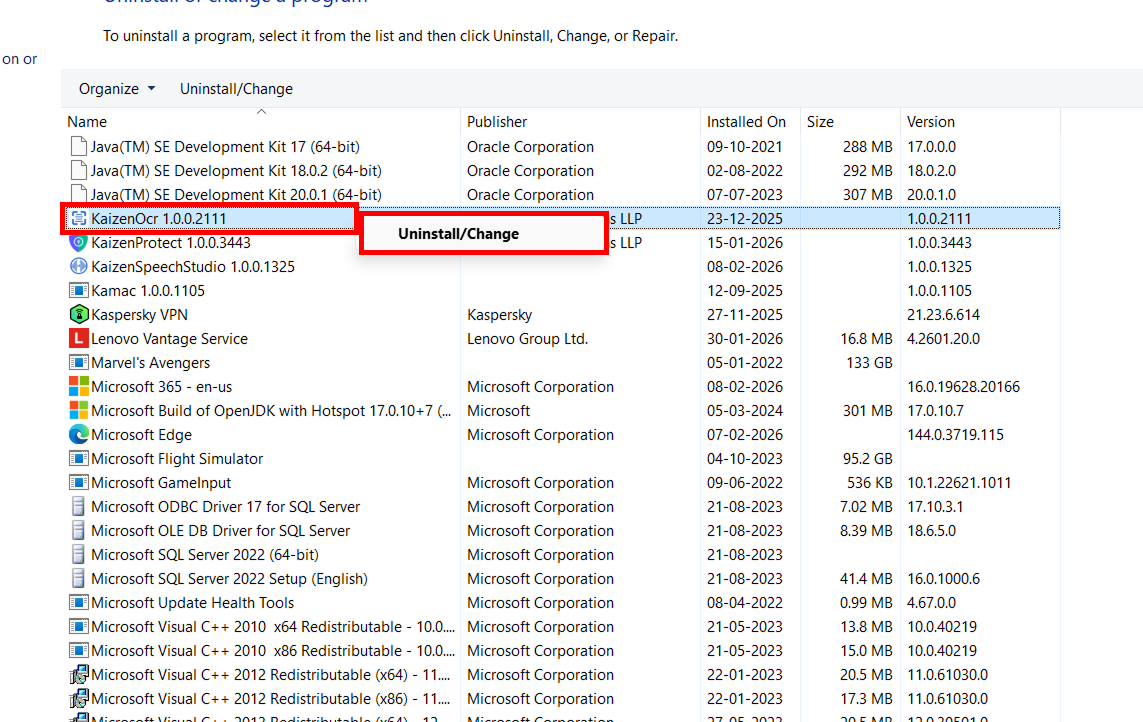This screenshot has width=1143, height=722.
Task: Click the Java SE Development Kit 17 icon
Action: (78, 147)
